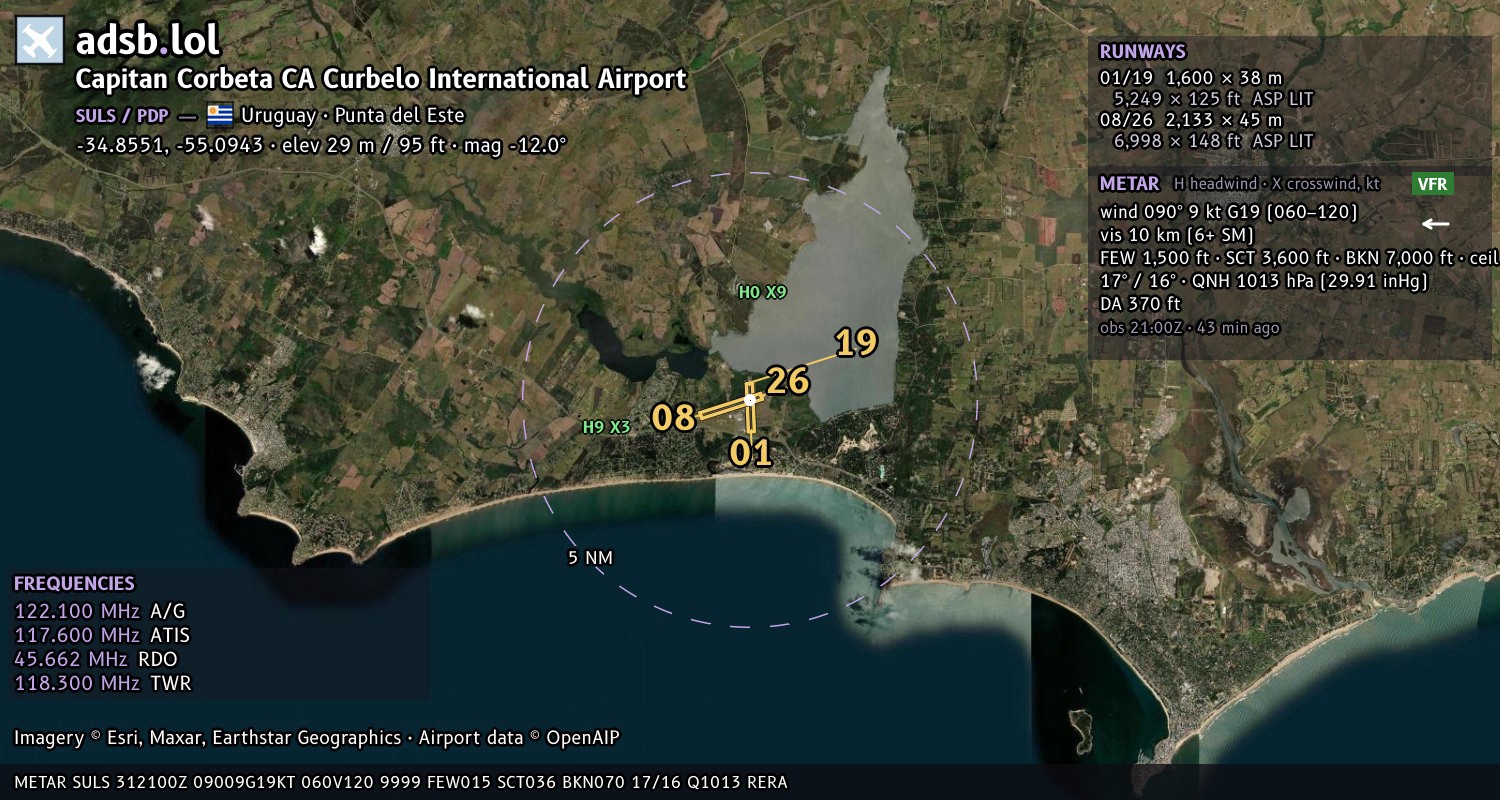Click the METAR panel heading
This screenshot has height=800, width=1500.
pyautogui.click(x=1129, y=184)
